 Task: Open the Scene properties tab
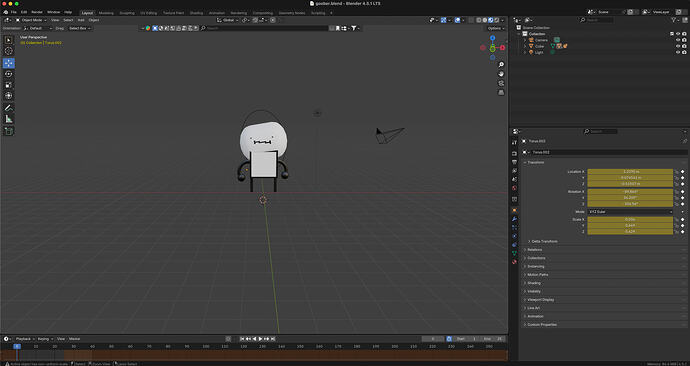point(514,179)
